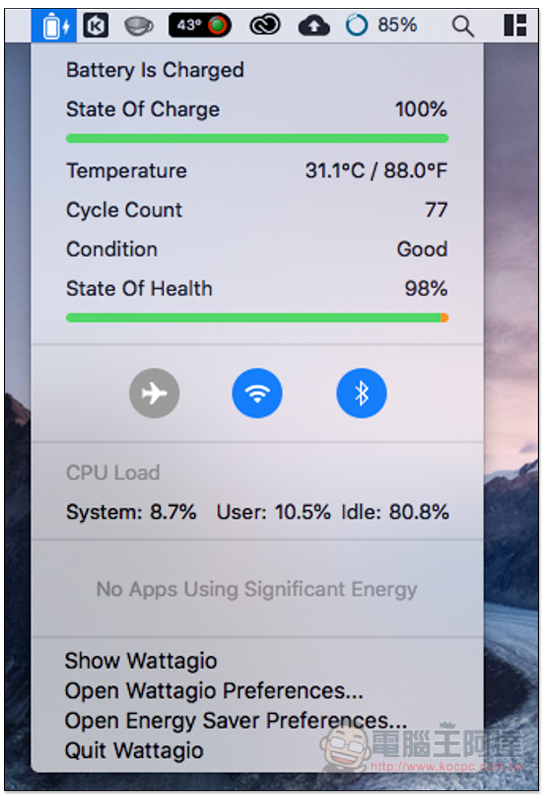Open the 43° temperature monitor icon
Viewport: 543px width, 800px height.
[x=200, y=25]
